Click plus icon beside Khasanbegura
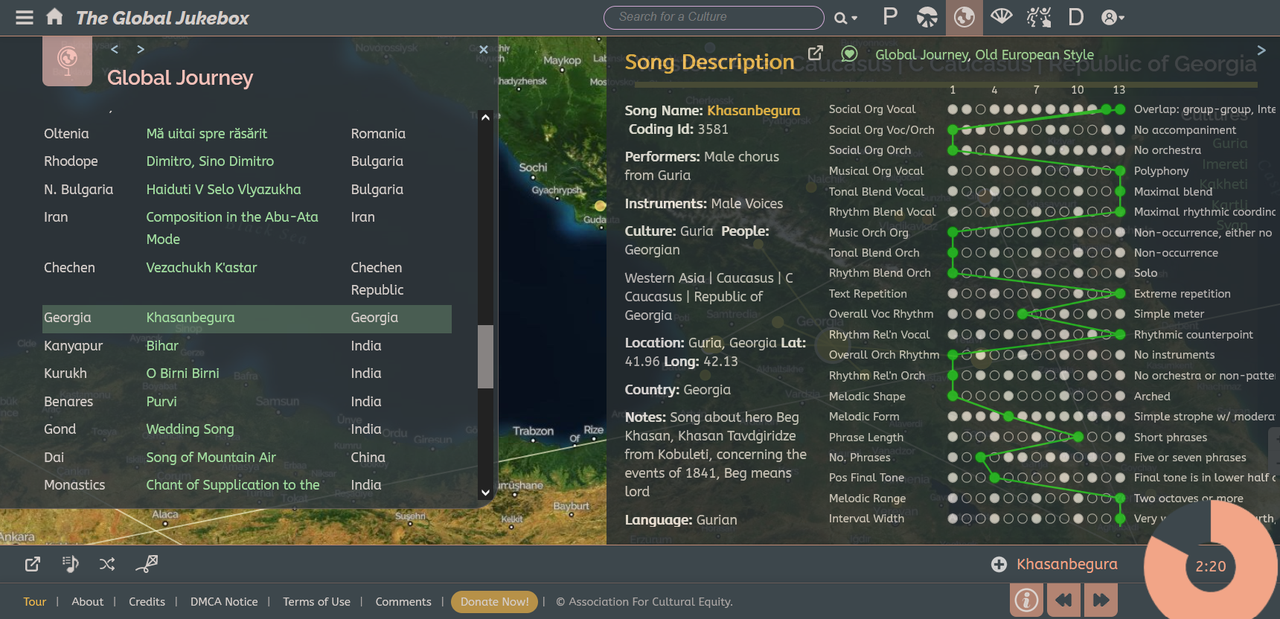 coord(999,565)
